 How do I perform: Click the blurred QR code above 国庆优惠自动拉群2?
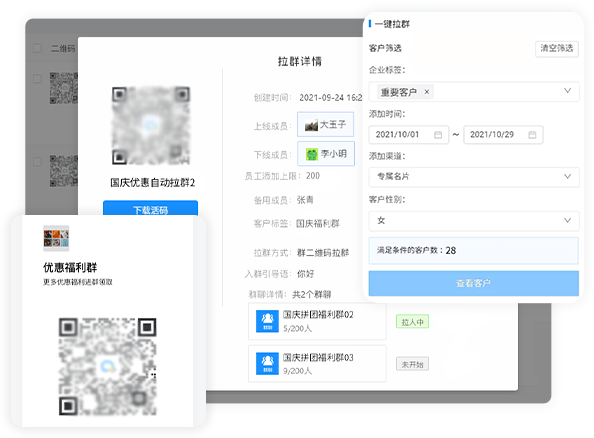[151, 125]
